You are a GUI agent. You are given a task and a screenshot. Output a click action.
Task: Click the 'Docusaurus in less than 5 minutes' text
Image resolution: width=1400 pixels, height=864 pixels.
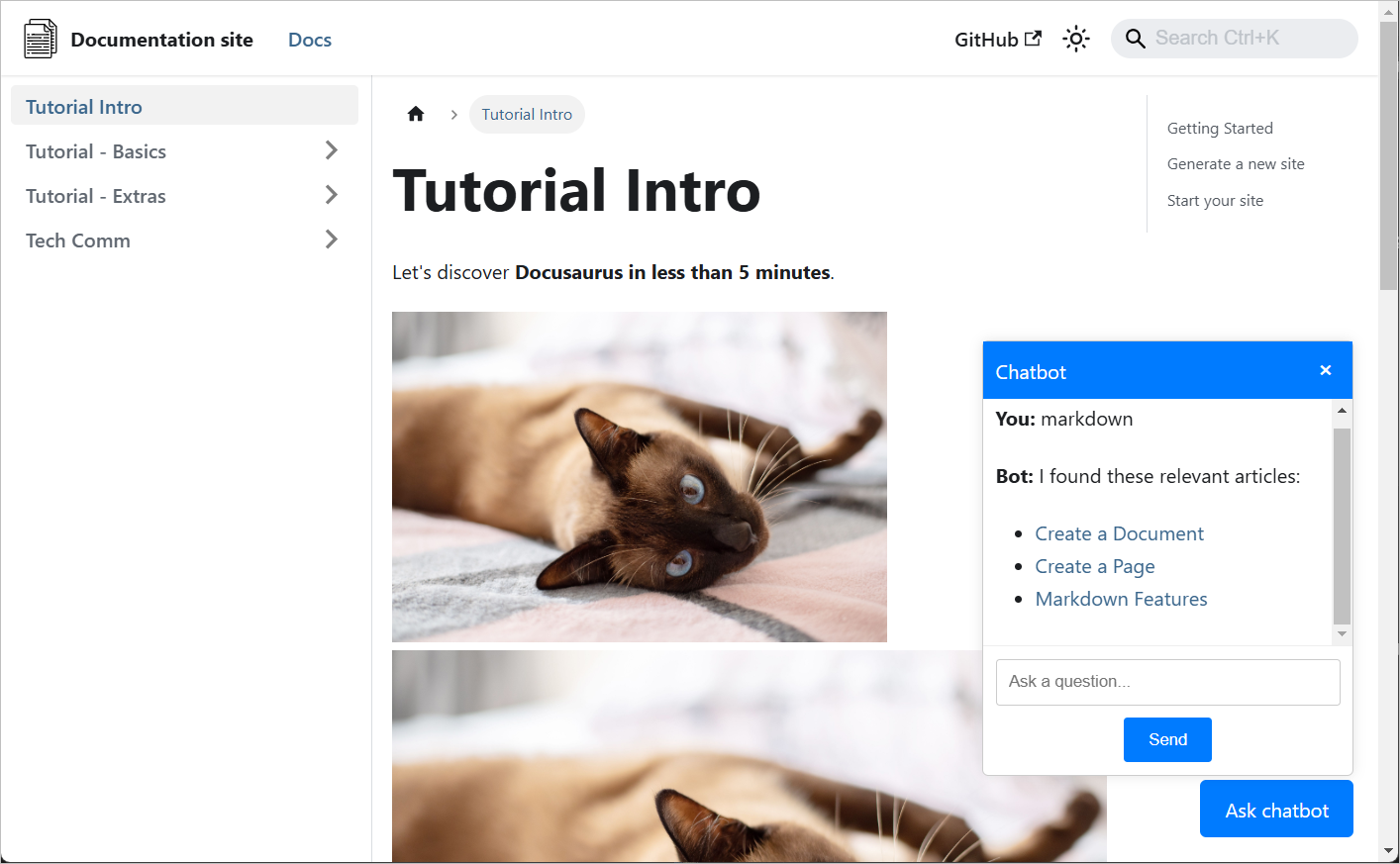[672, 272]
